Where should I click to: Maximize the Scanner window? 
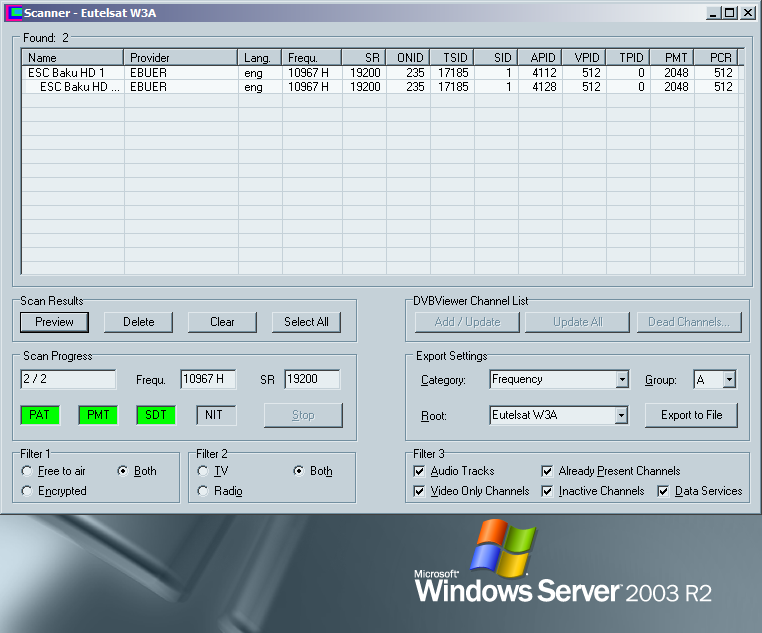[729, 13]
